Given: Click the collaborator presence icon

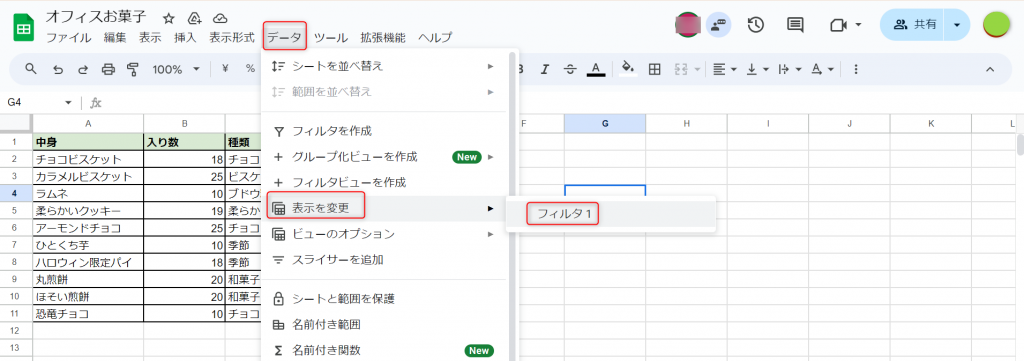Looking at the screenshot, I should pyautogui.click(x=718, y=25).
